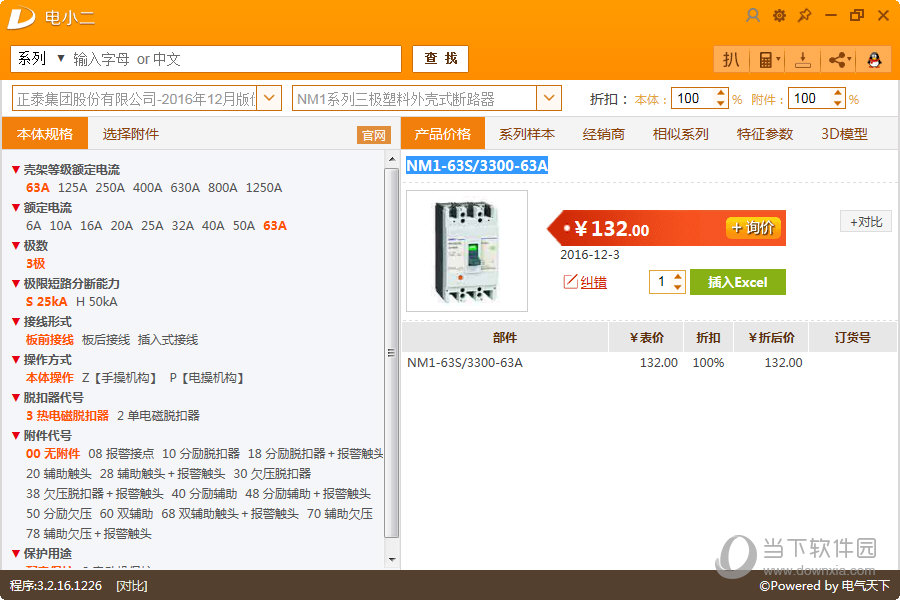This screenshot has height=600, width=900.
Task: Click the 插入Excel button
Action: pyautogui.click(x=738, y=282)
